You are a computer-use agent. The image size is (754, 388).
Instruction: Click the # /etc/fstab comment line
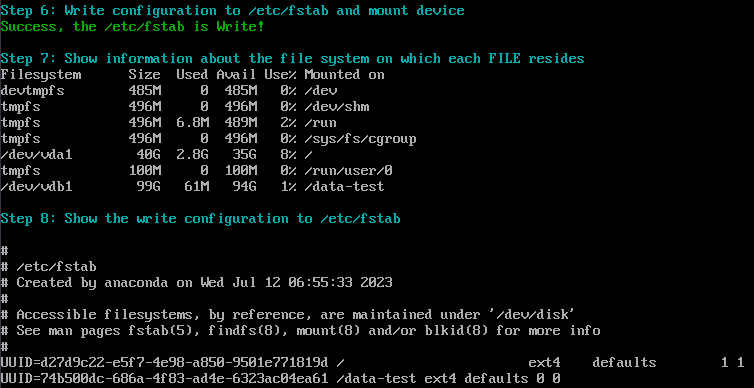pyautogui.click(x=48, y=266)
